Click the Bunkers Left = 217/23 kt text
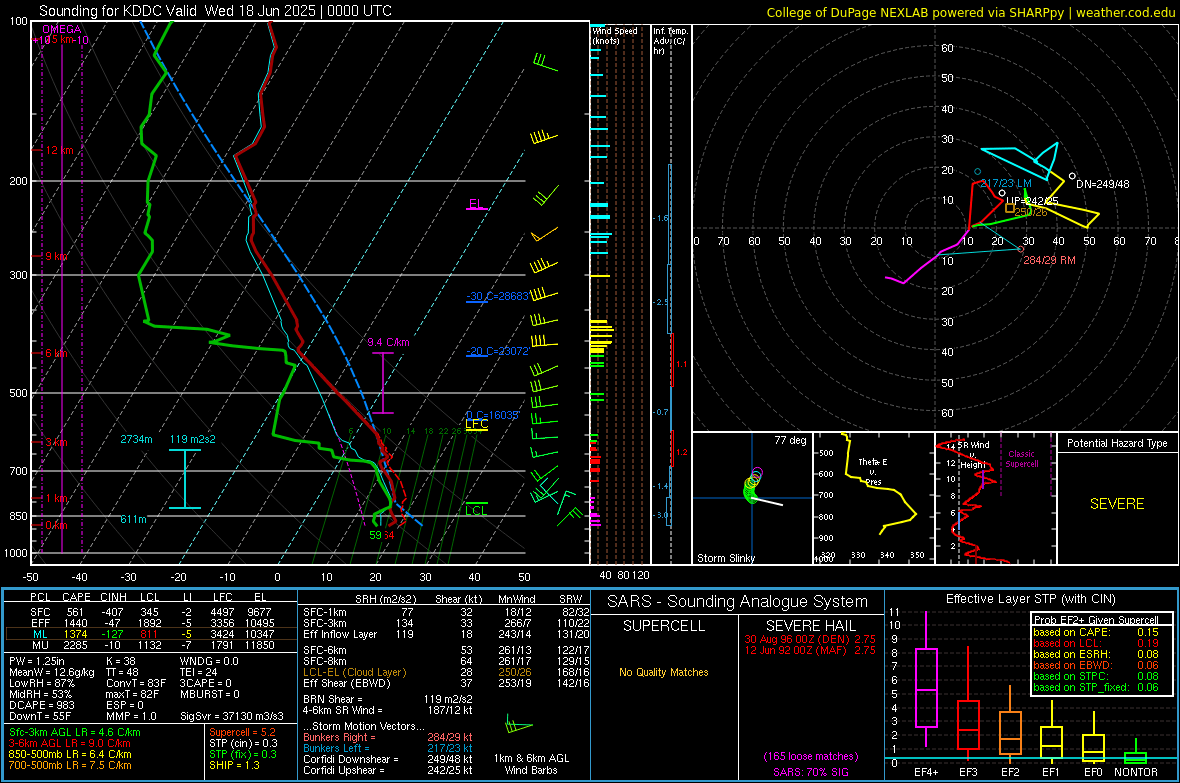The height and width of the screenshot is (783, 1180). point(388,748)
